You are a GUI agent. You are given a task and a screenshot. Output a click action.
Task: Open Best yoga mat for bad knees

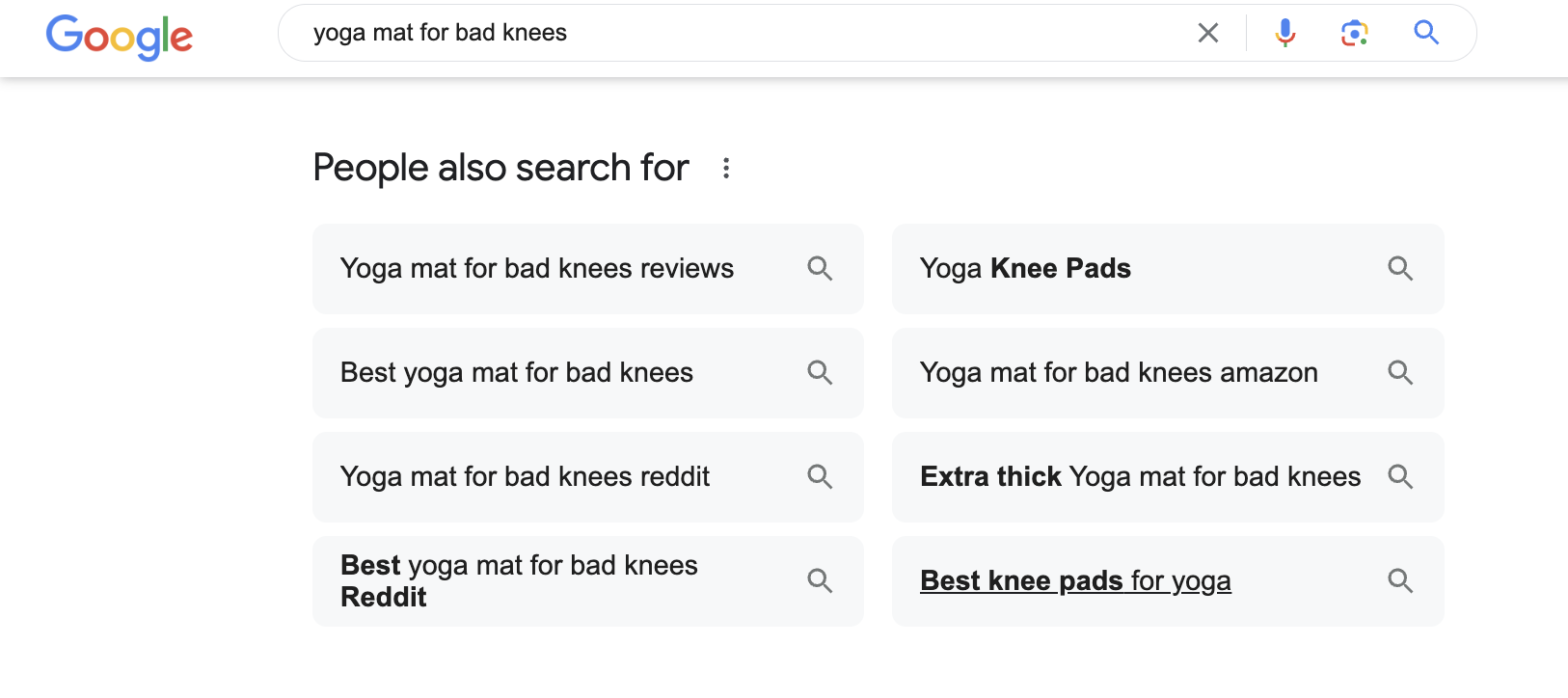pos(588,373)
